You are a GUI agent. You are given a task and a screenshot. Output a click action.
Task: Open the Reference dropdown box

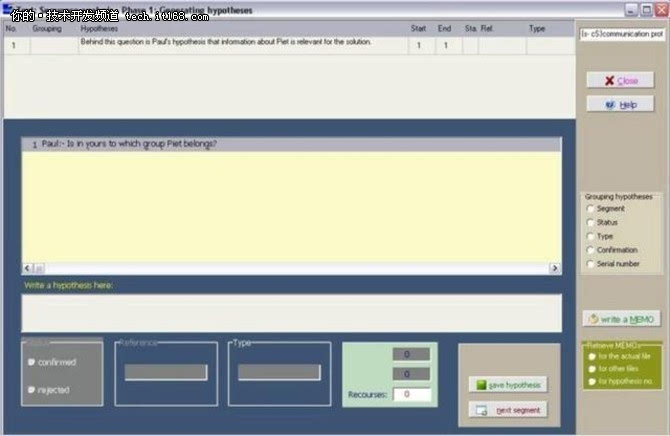point(166,372)
